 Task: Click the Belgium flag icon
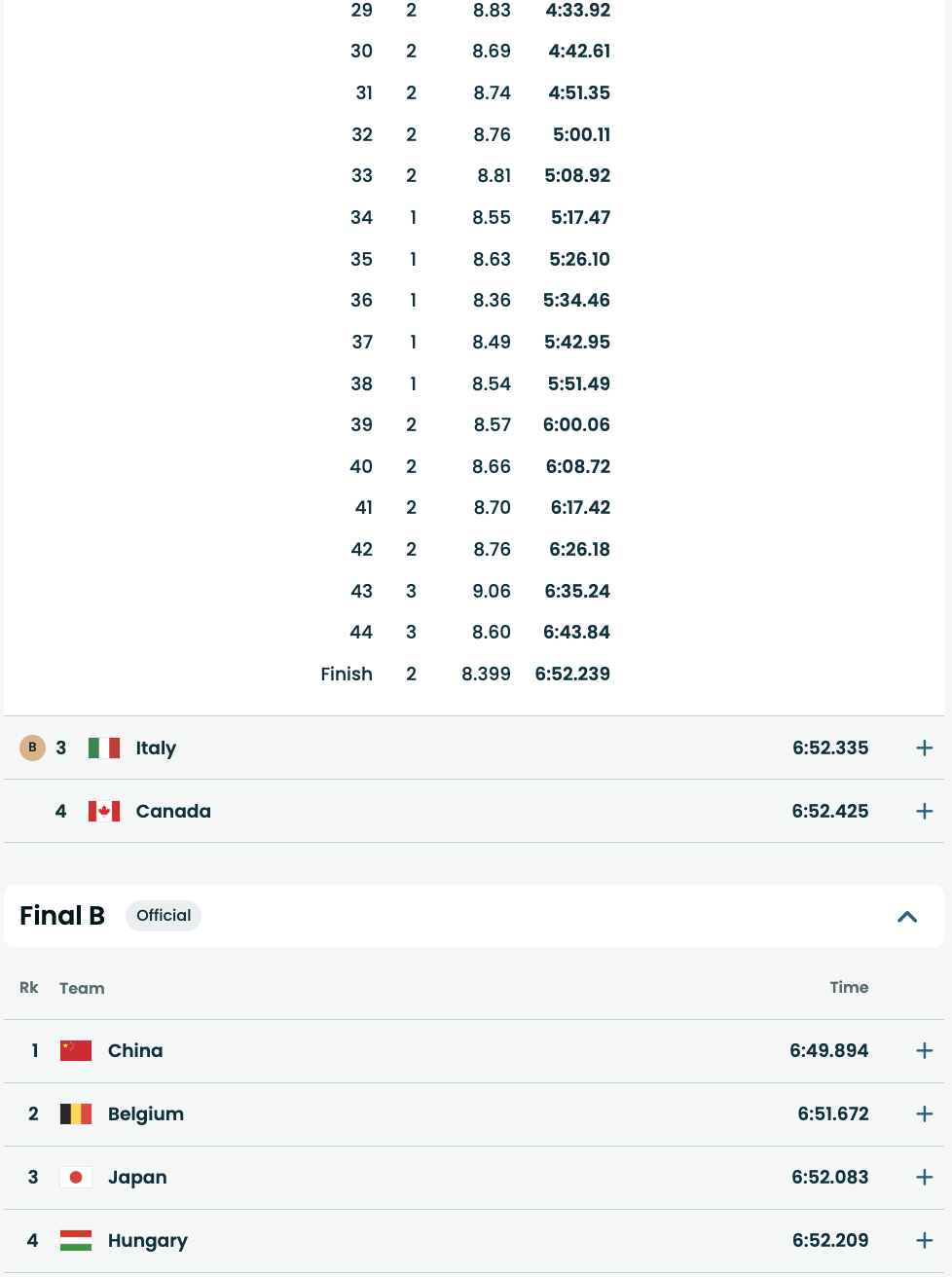click(x=76, y=1113)
